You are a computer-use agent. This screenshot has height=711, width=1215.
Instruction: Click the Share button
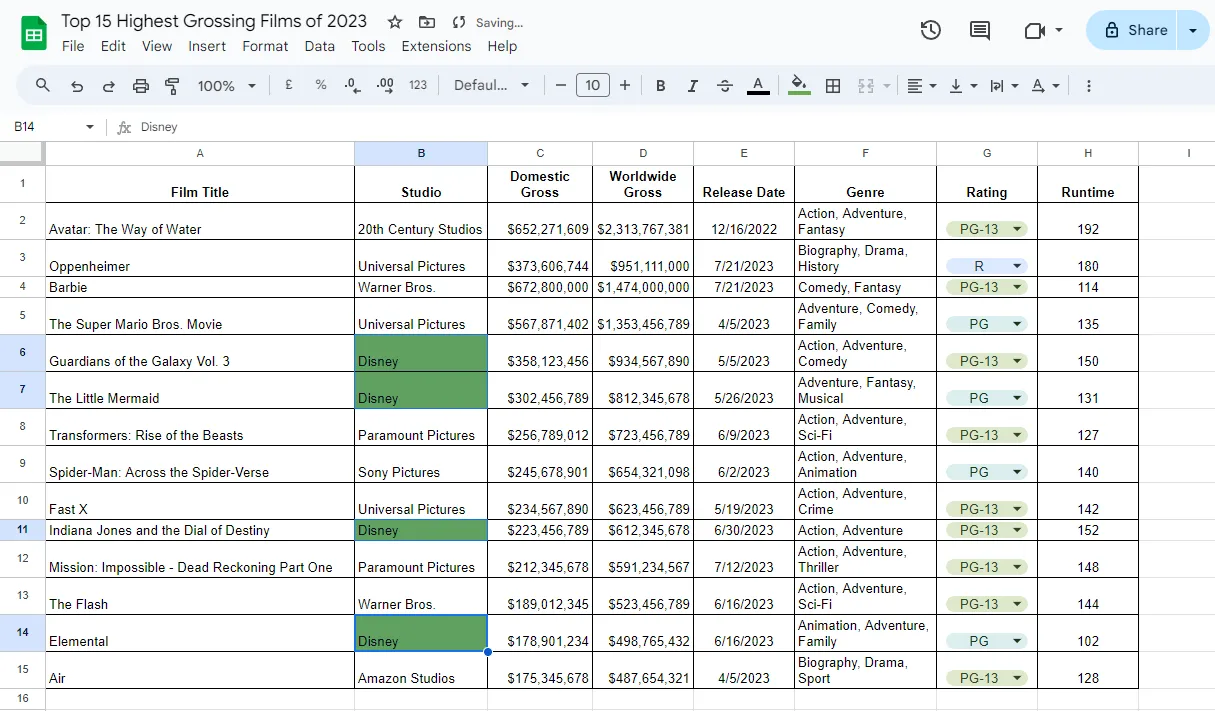pyautogui.click(x=1135, y=30)
